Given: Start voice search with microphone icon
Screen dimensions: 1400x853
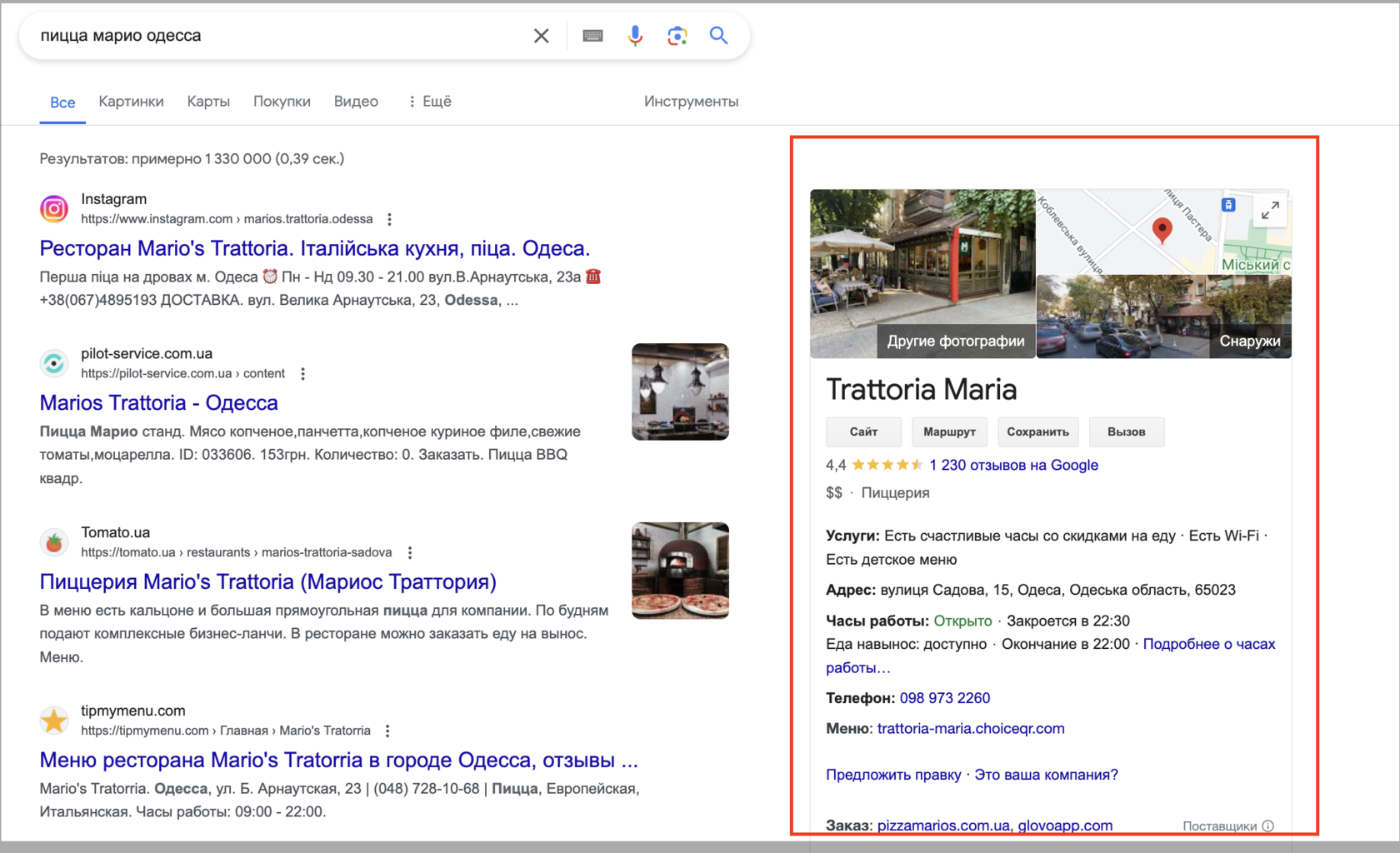Looking at the screenshot, I should point(635,36).
